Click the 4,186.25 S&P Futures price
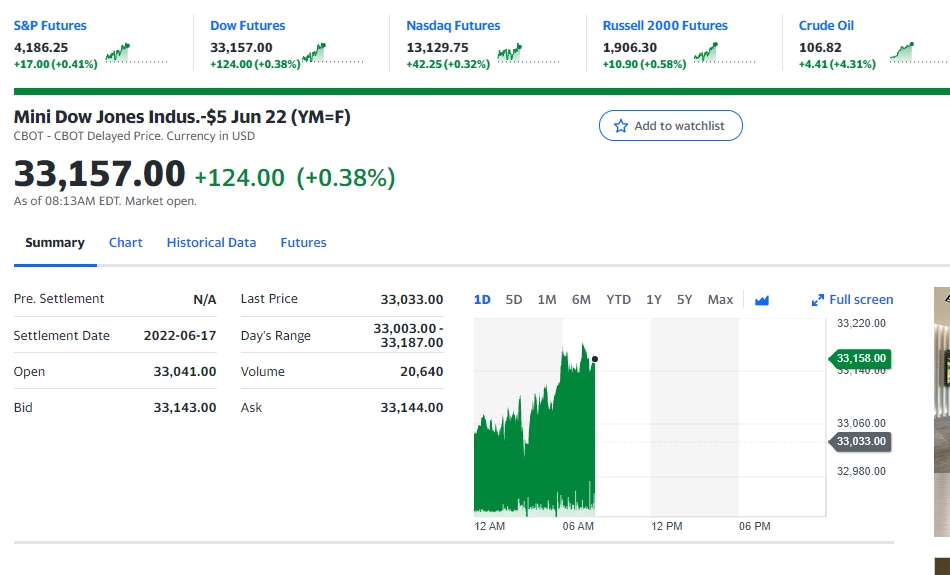The width and height of the screenshot is (950, 575). [41, 47]
